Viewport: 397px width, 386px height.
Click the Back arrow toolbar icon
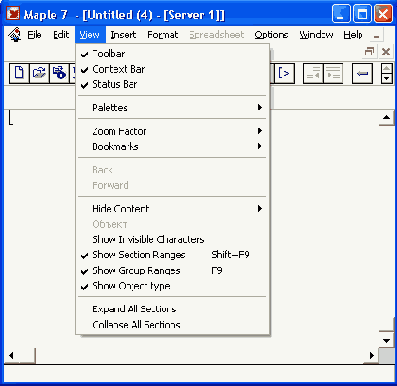point(362,73)
